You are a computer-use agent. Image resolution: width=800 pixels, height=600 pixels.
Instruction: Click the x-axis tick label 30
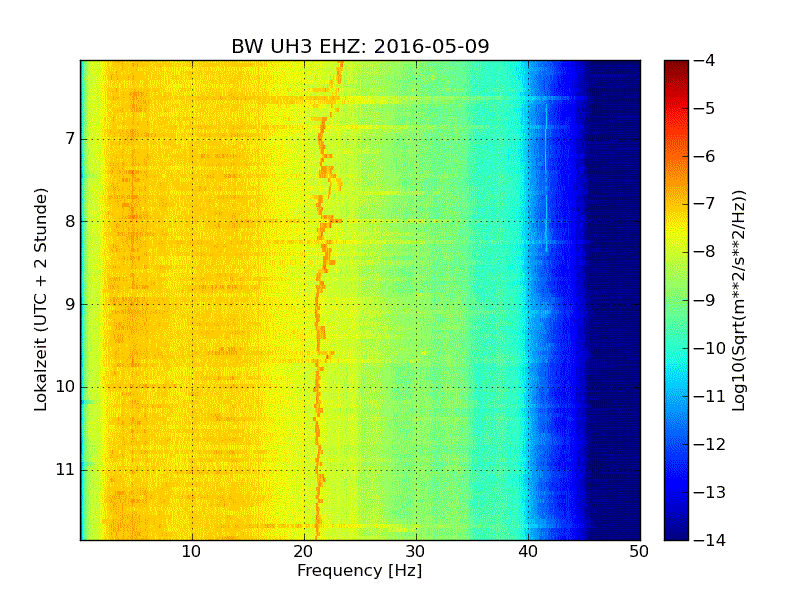(x=416, y=552)
